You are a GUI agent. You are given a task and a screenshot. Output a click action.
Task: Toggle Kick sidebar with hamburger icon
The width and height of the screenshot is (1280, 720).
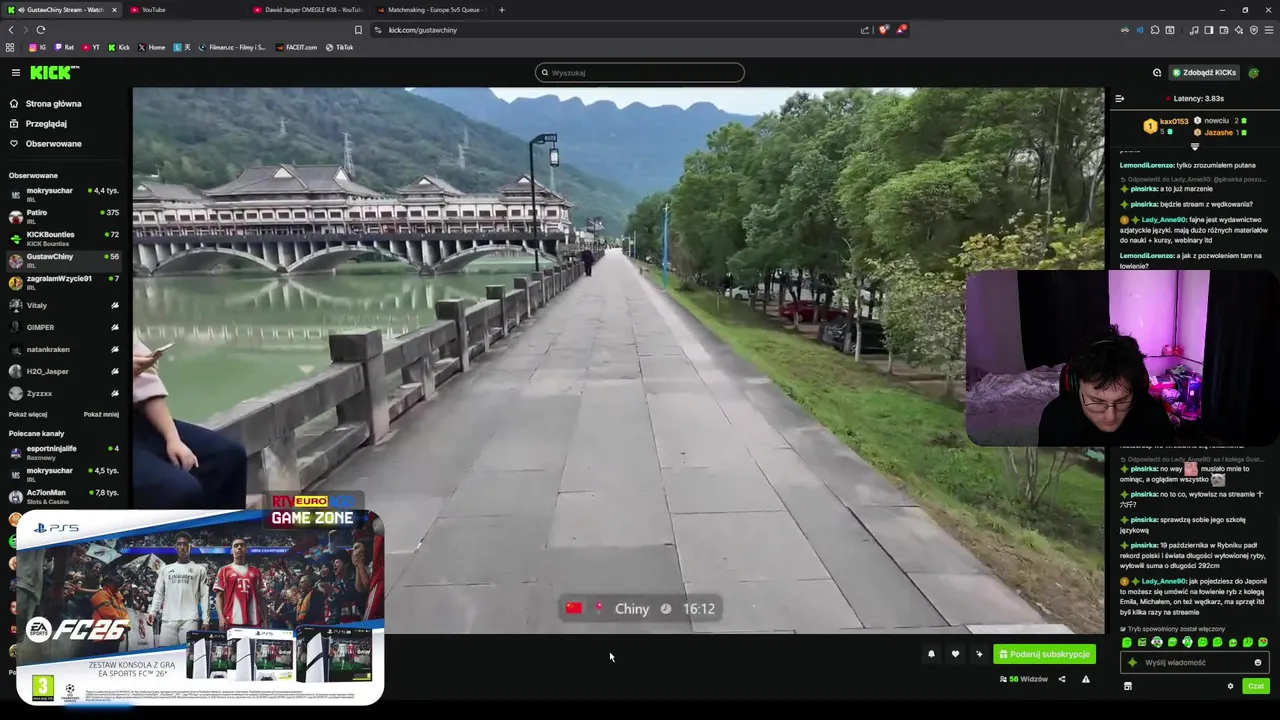[16, 72]
